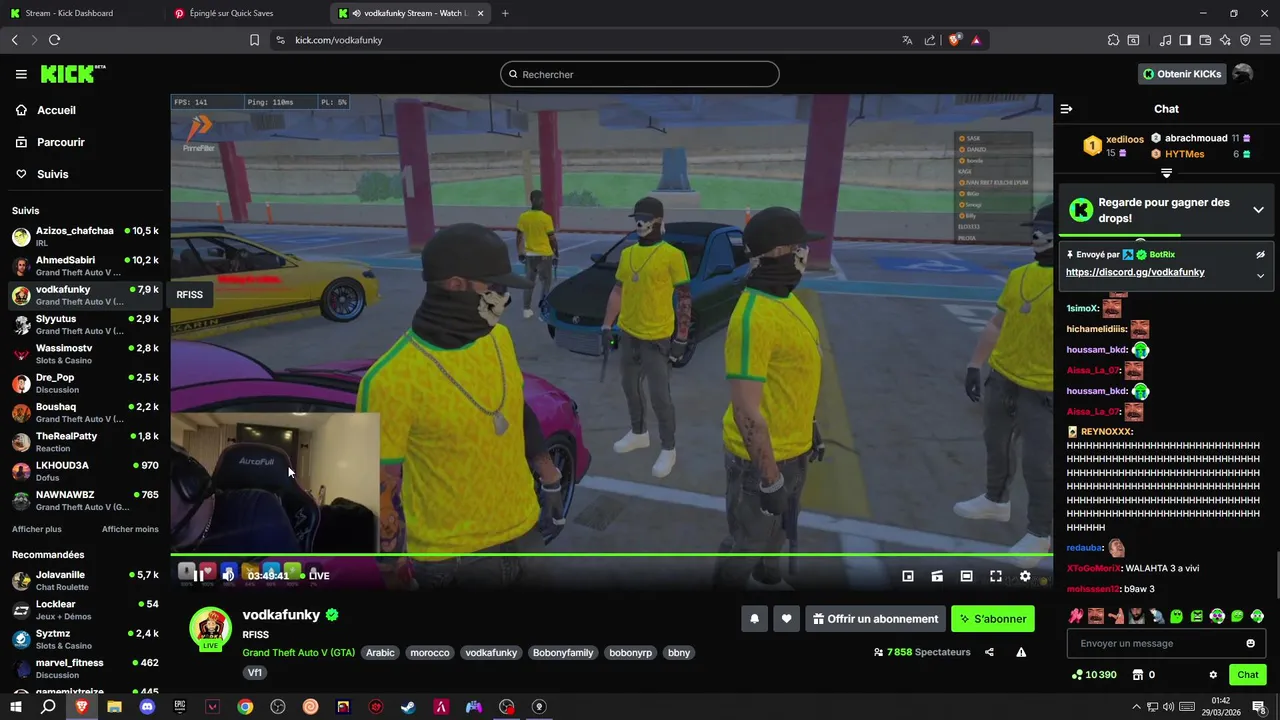Click the Bobonyfamily tag
Image resolution: width=1280 pixels, height=720 pixels.
click(563, 653)
